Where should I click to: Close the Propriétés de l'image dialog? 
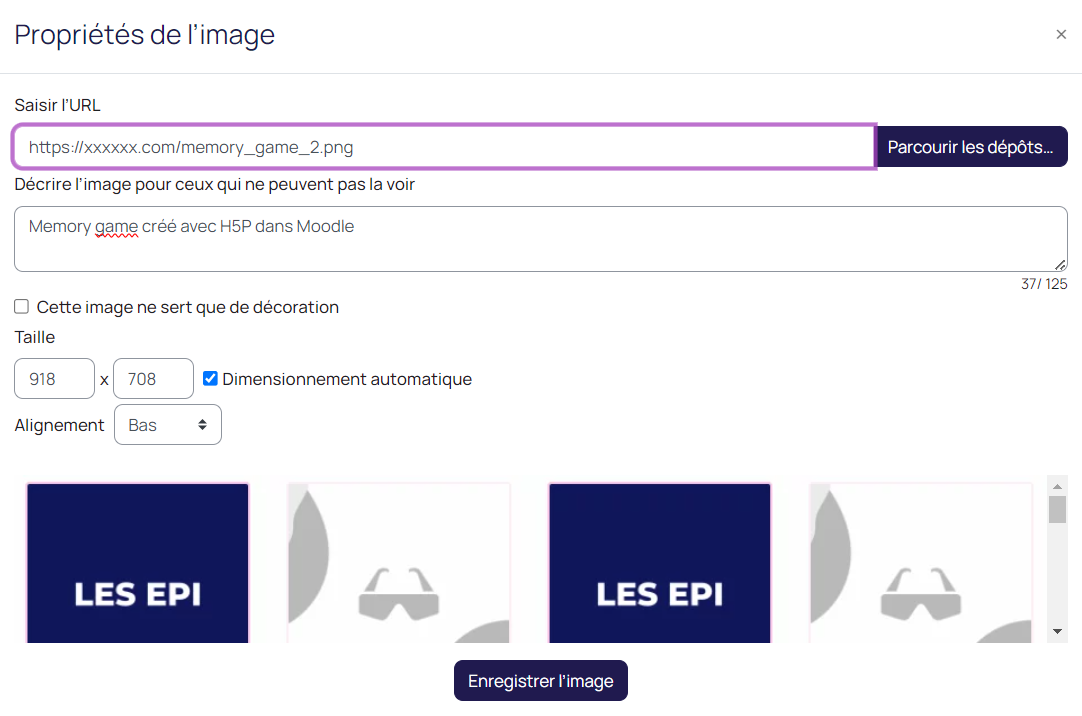click(x=1061, y=34)
